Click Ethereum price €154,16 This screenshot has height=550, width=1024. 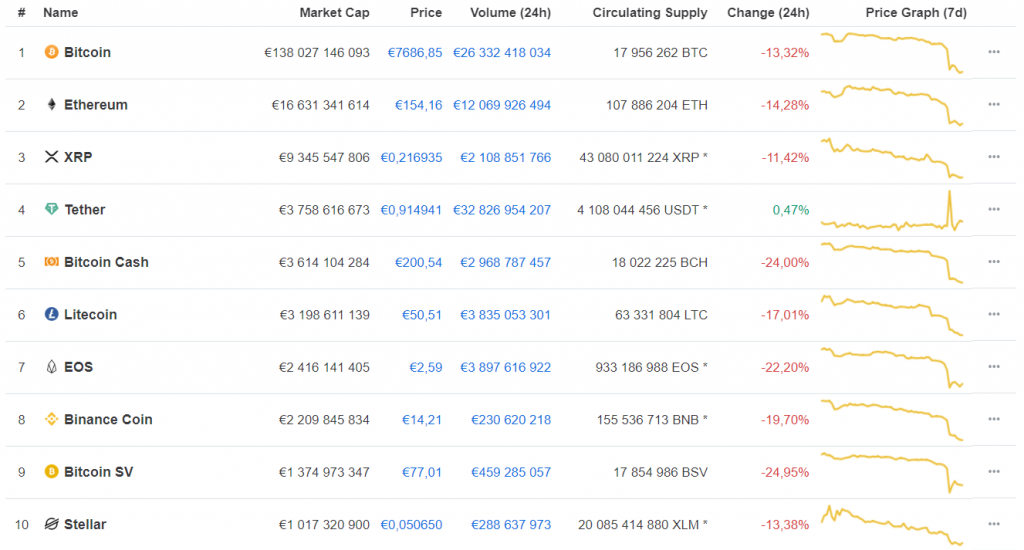click(419, 105)
